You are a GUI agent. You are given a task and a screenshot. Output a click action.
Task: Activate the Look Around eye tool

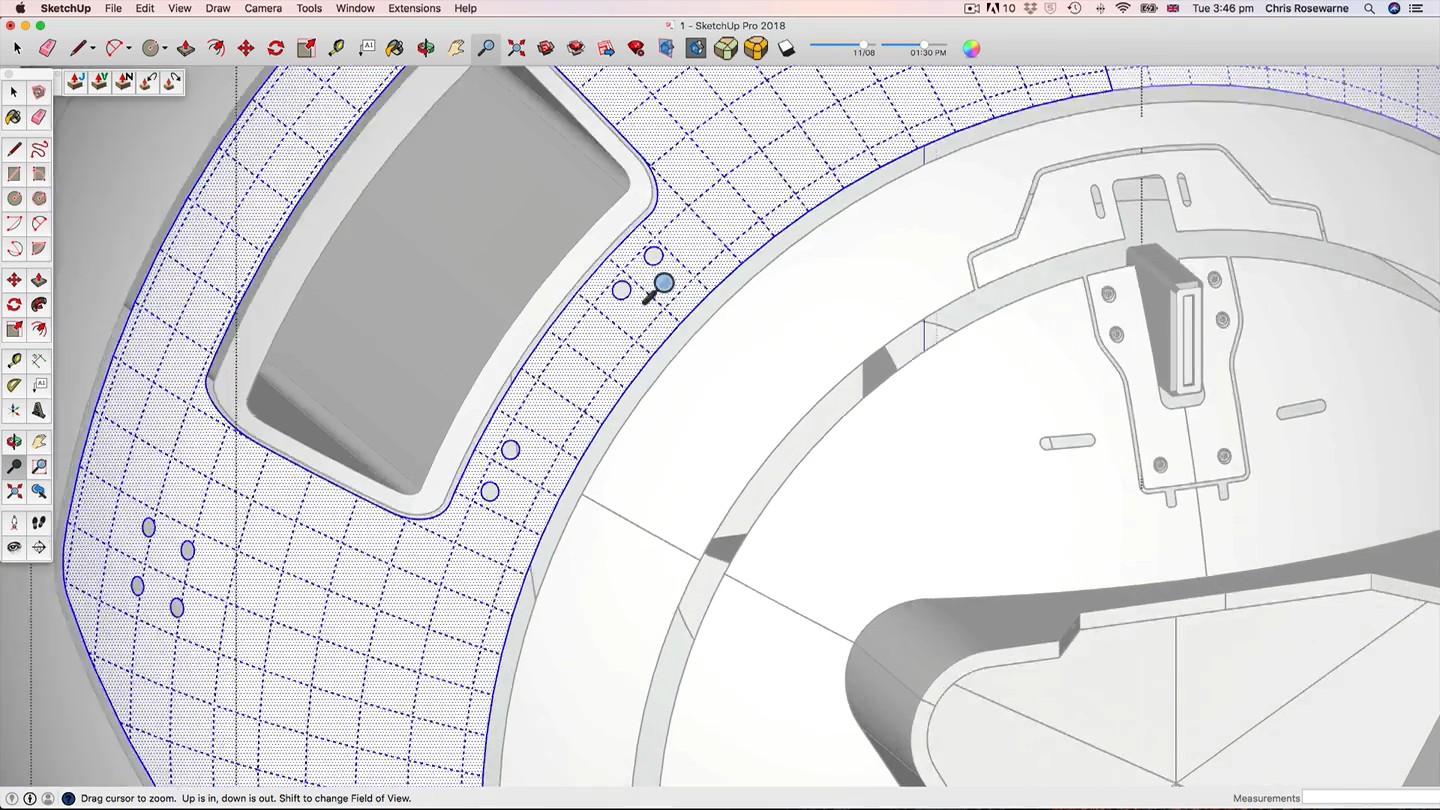coord(14,548)
